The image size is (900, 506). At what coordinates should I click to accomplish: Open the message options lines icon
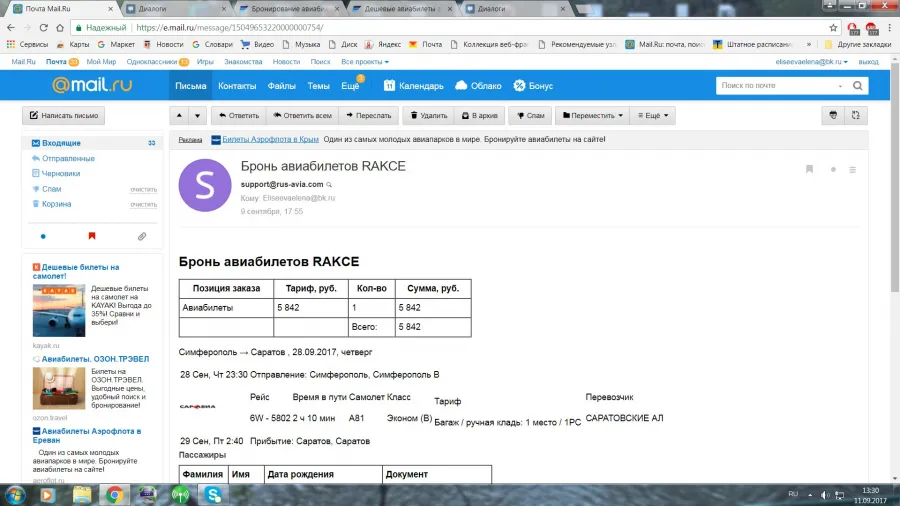coord(853,170)
